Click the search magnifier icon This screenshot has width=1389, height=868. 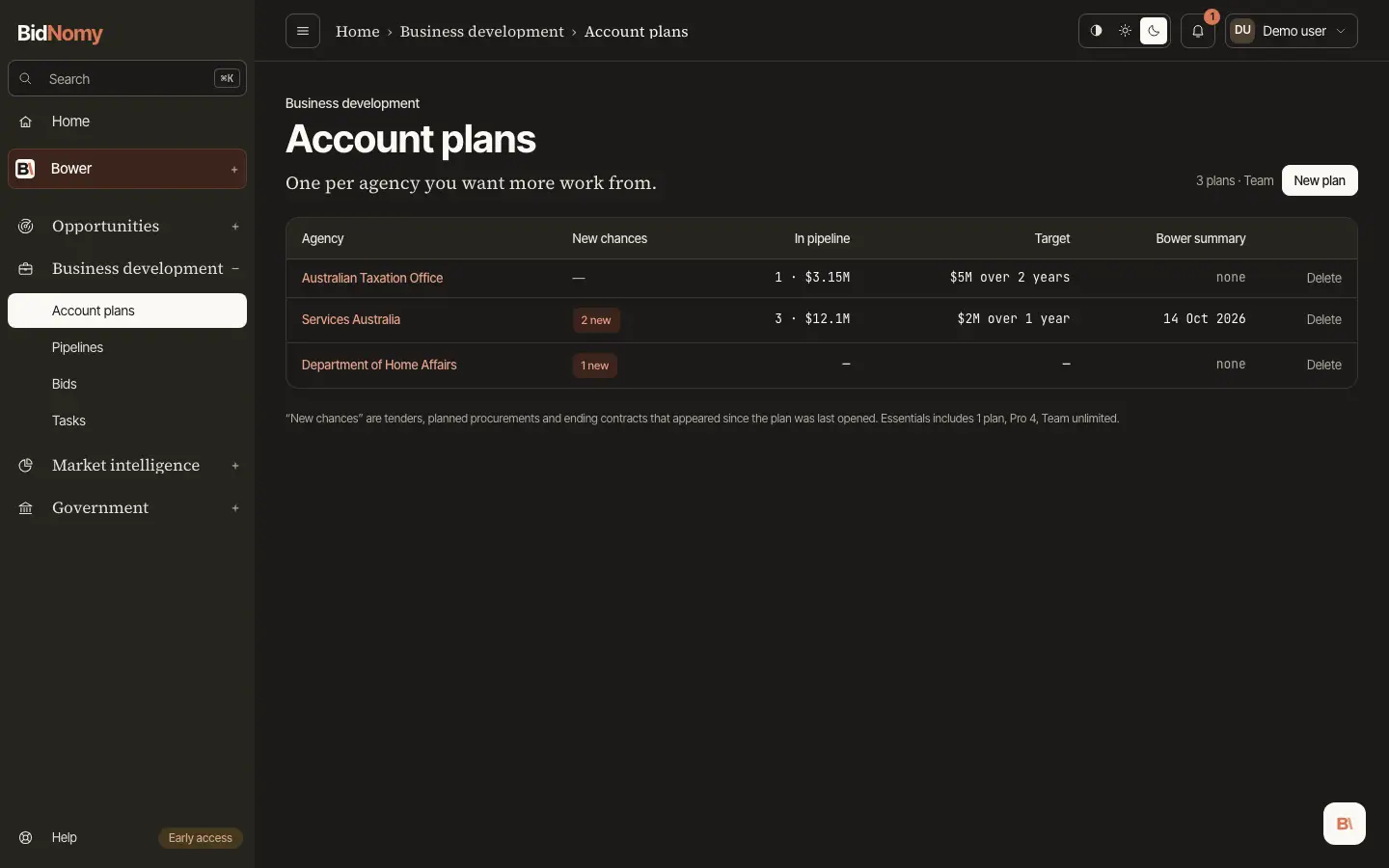pos(26,79)
